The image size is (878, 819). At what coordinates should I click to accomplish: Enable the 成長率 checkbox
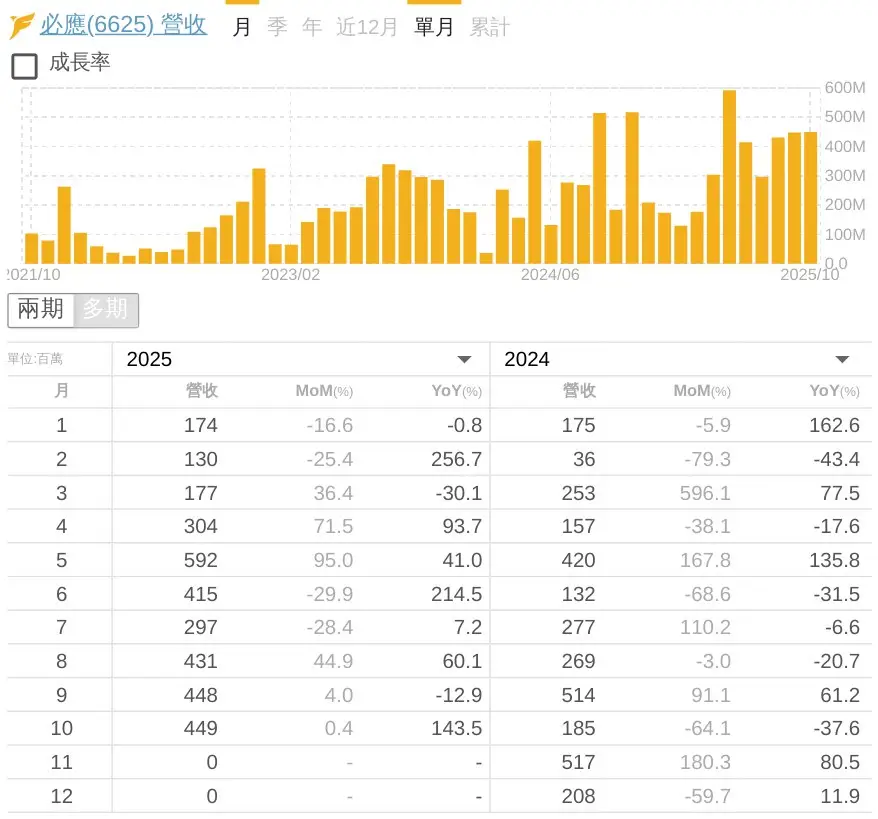[x=24, y=66]
